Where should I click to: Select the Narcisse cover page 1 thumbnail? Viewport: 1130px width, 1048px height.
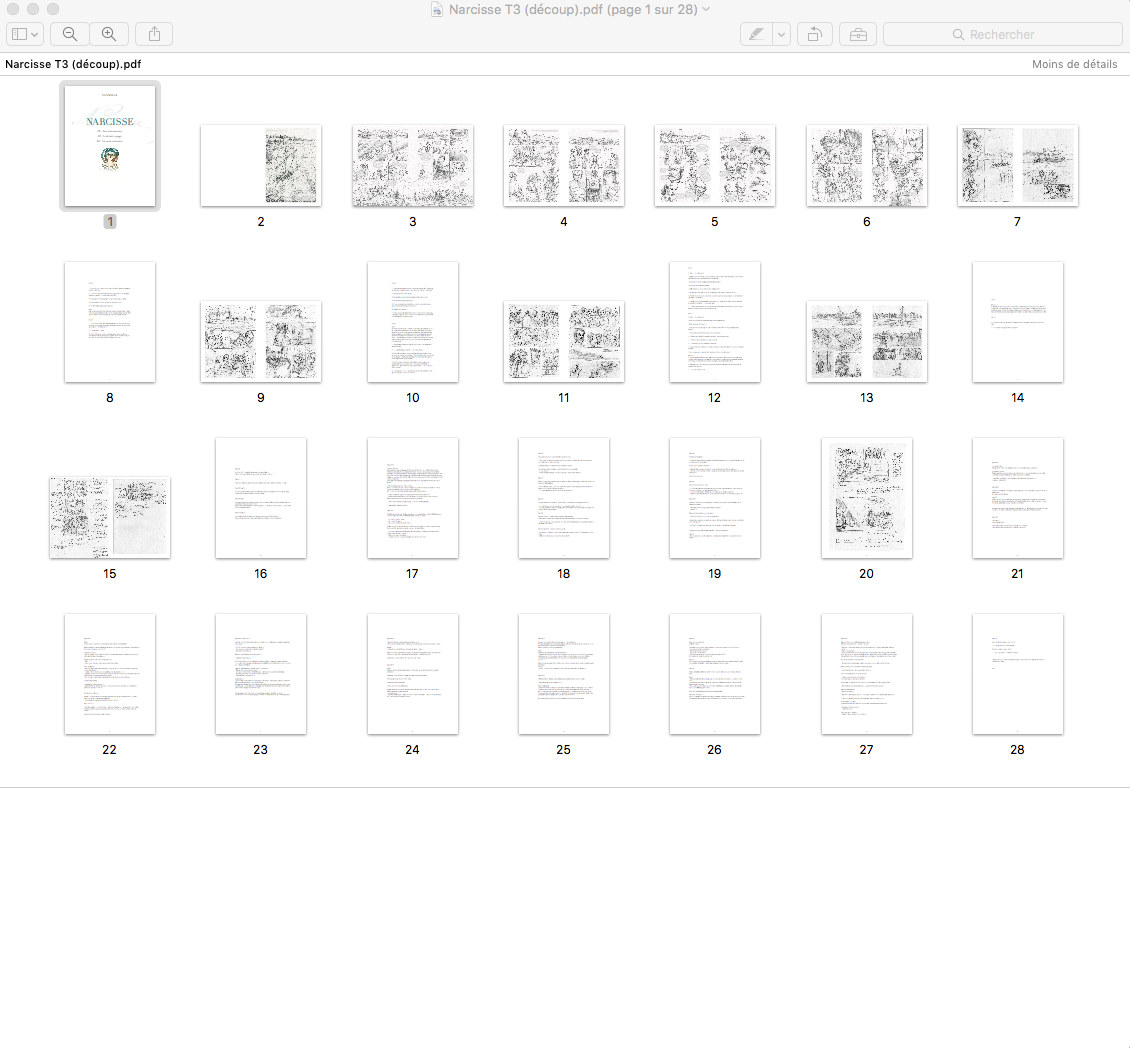click(110, 146)
